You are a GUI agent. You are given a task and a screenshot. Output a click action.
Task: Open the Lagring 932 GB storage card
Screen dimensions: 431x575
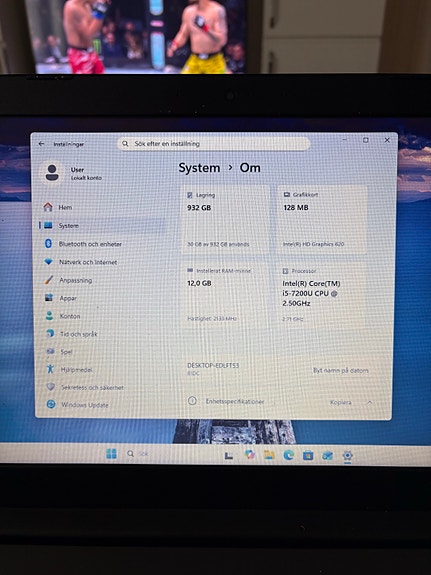[226, 219]
